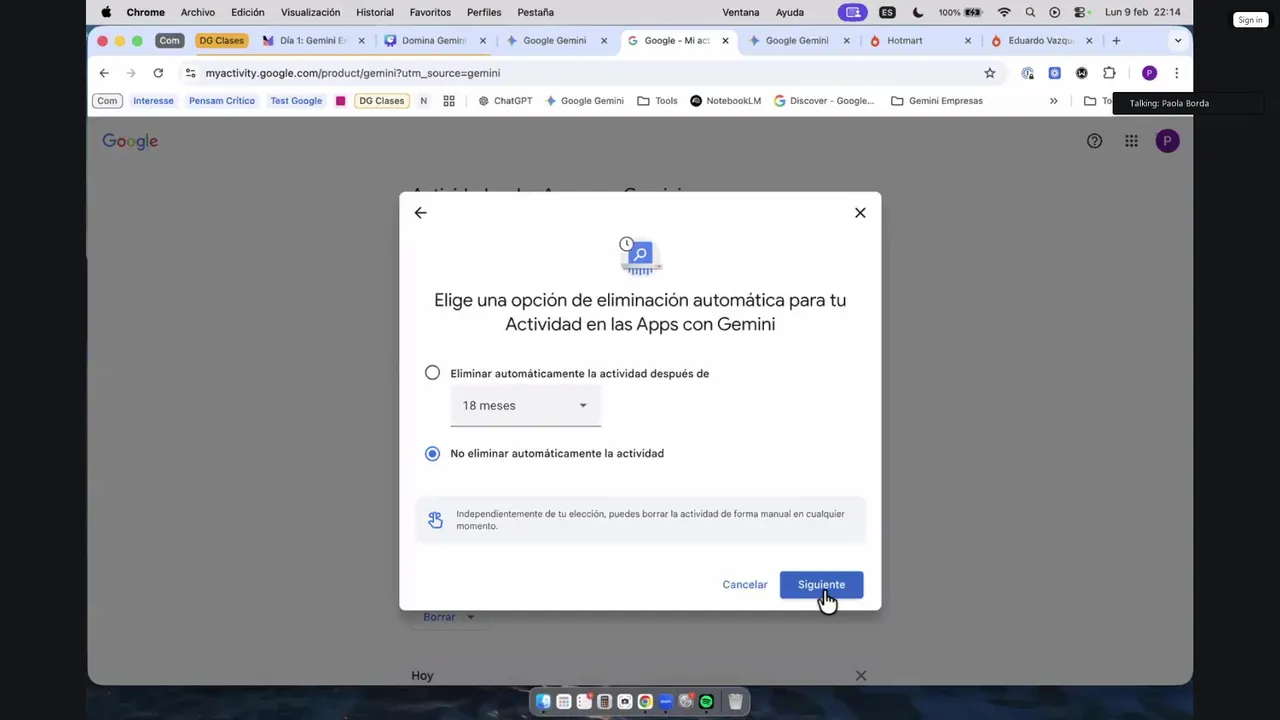Open the "18 meses" duration dropdown
The width and height of the screenshot is (1280, 720).
pyautogui.click(x=525, y=405)
